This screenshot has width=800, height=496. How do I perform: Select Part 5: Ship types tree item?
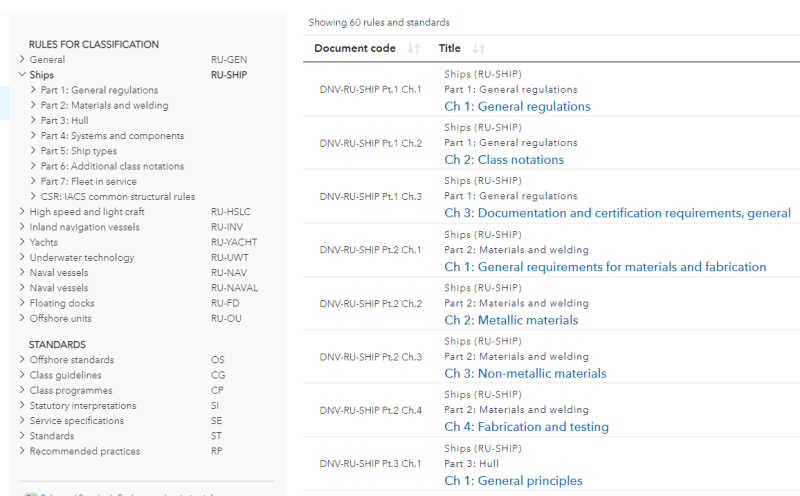coord(79,151)
